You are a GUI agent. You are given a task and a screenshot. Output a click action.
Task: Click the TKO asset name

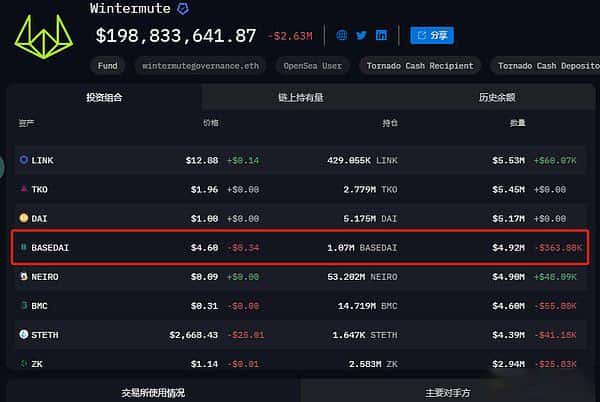point(39,189)
